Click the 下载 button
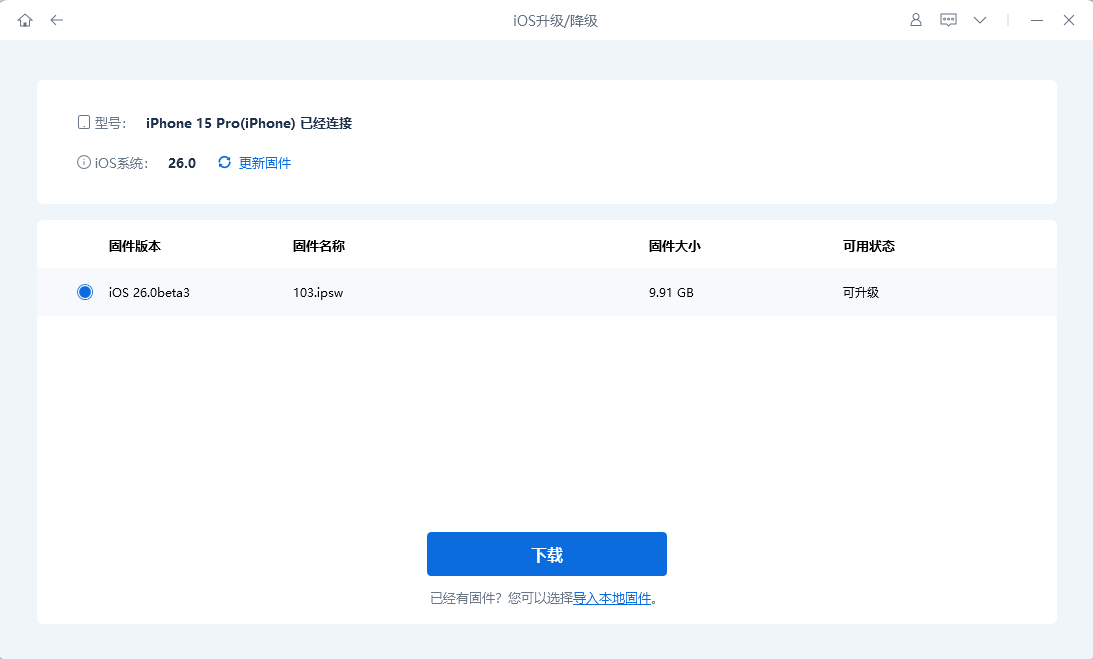 pyautogui.click(x=546, y=554)
